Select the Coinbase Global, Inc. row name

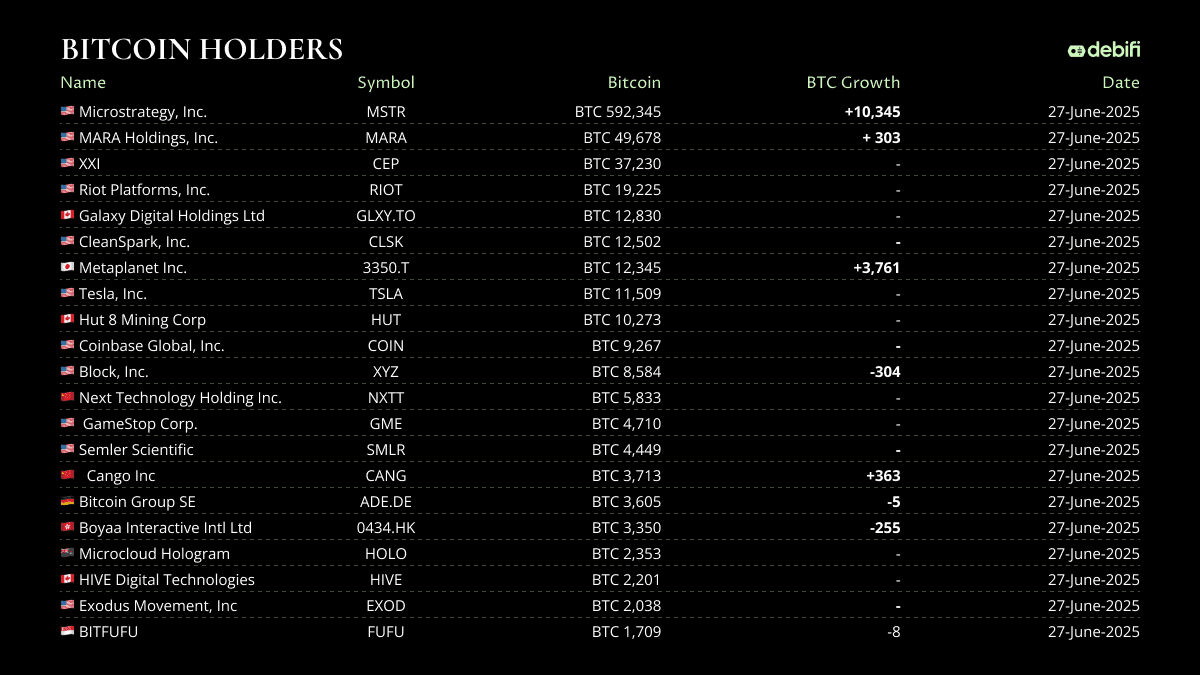pyautogui.click(x=151, y=346)
